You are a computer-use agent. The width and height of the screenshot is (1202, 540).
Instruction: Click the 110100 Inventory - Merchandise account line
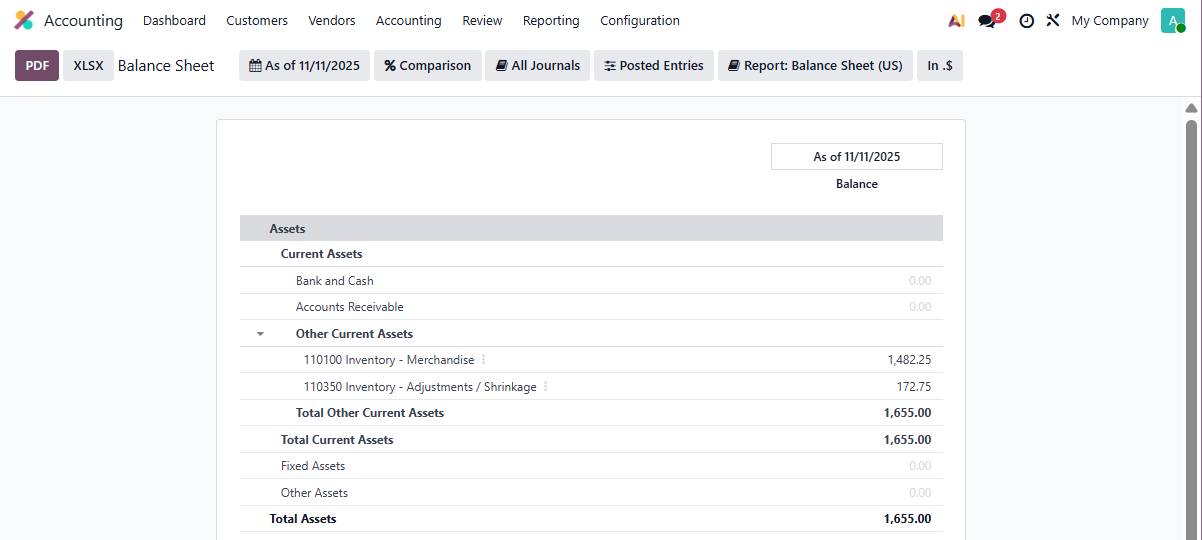tap(389, 360)
